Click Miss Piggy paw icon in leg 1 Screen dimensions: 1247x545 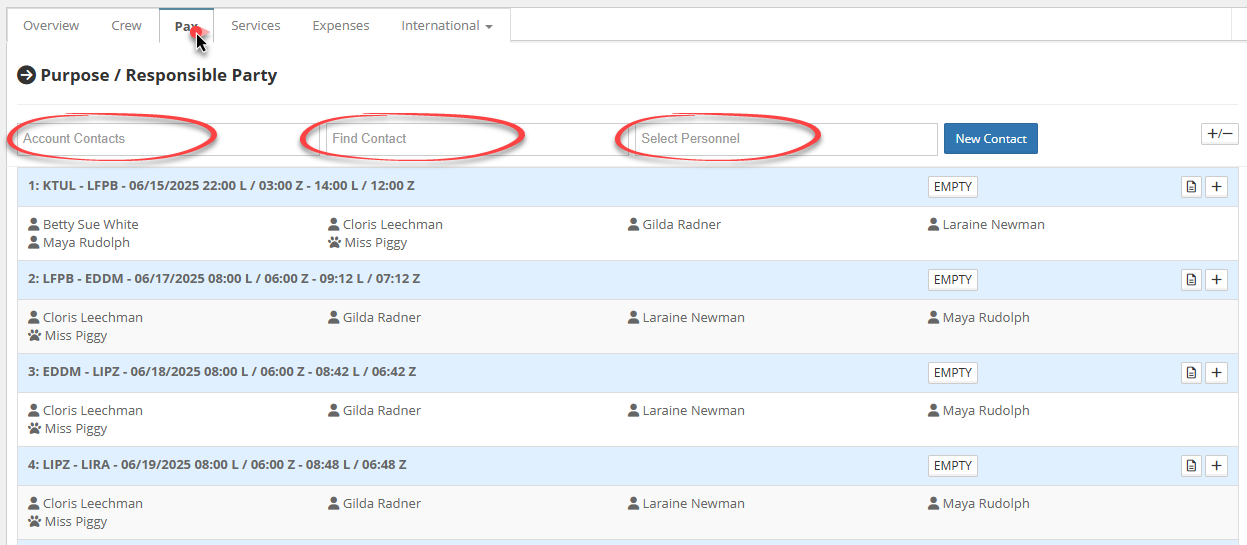click(x=334, y=242)
